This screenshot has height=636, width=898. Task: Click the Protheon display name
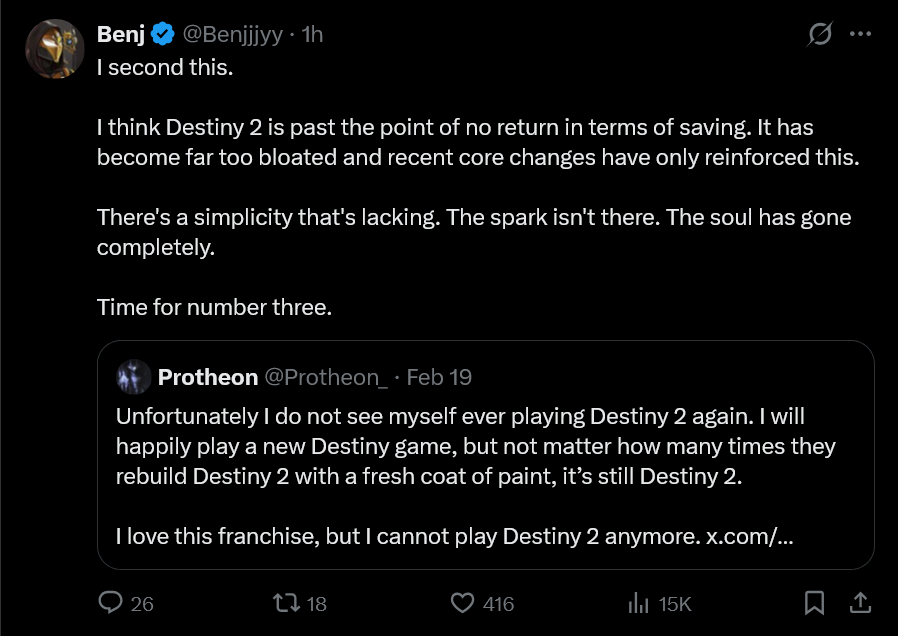click(207, 377)
